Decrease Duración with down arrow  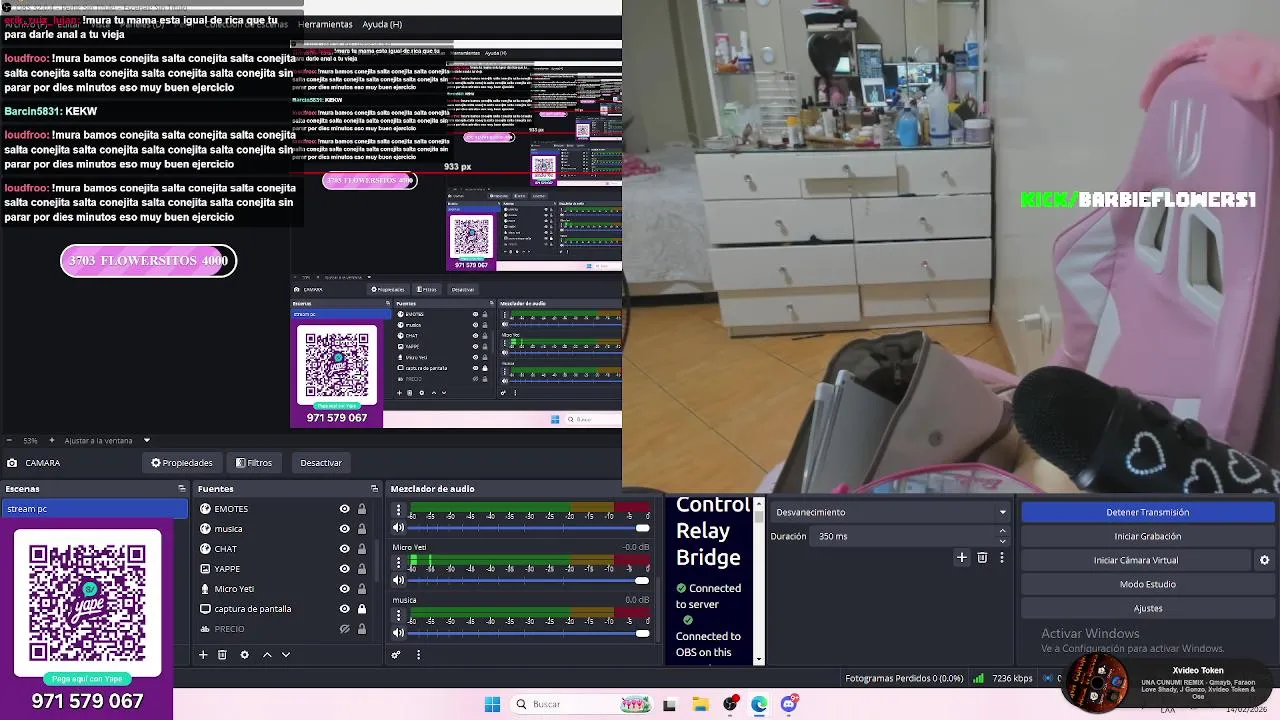(1002, 541)
